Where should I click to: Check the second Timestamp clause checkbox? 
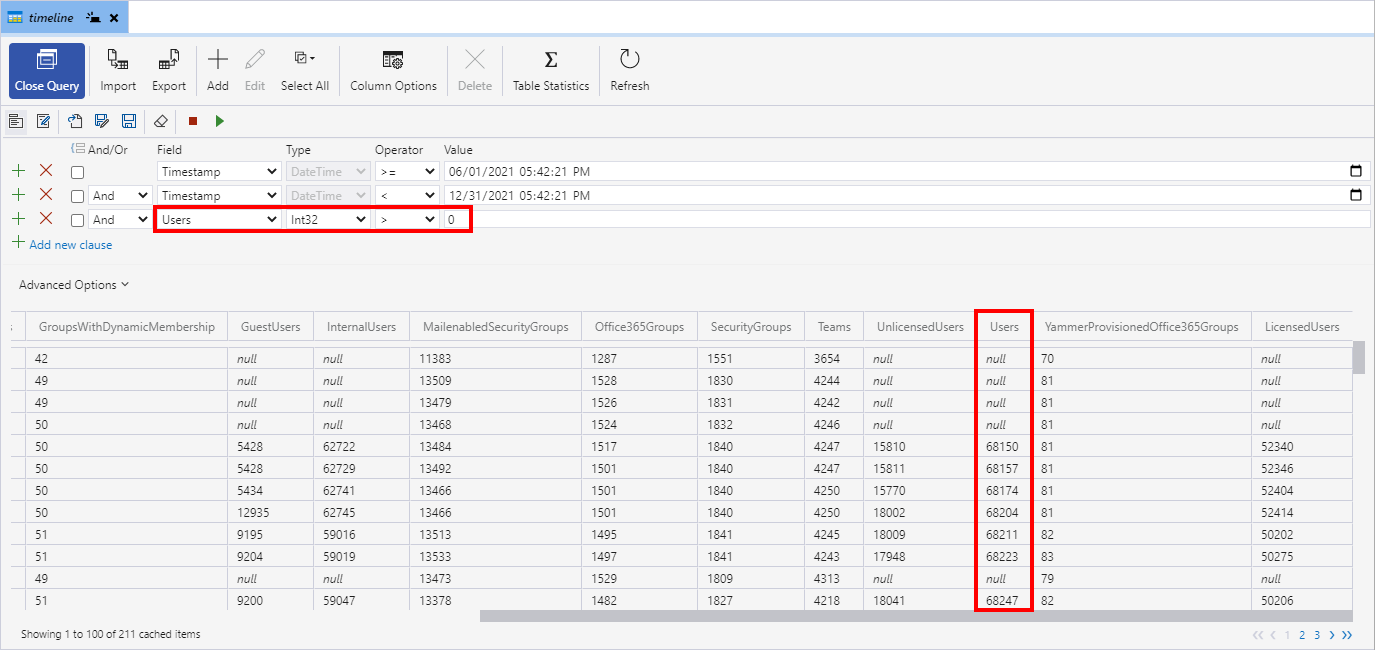77,196
